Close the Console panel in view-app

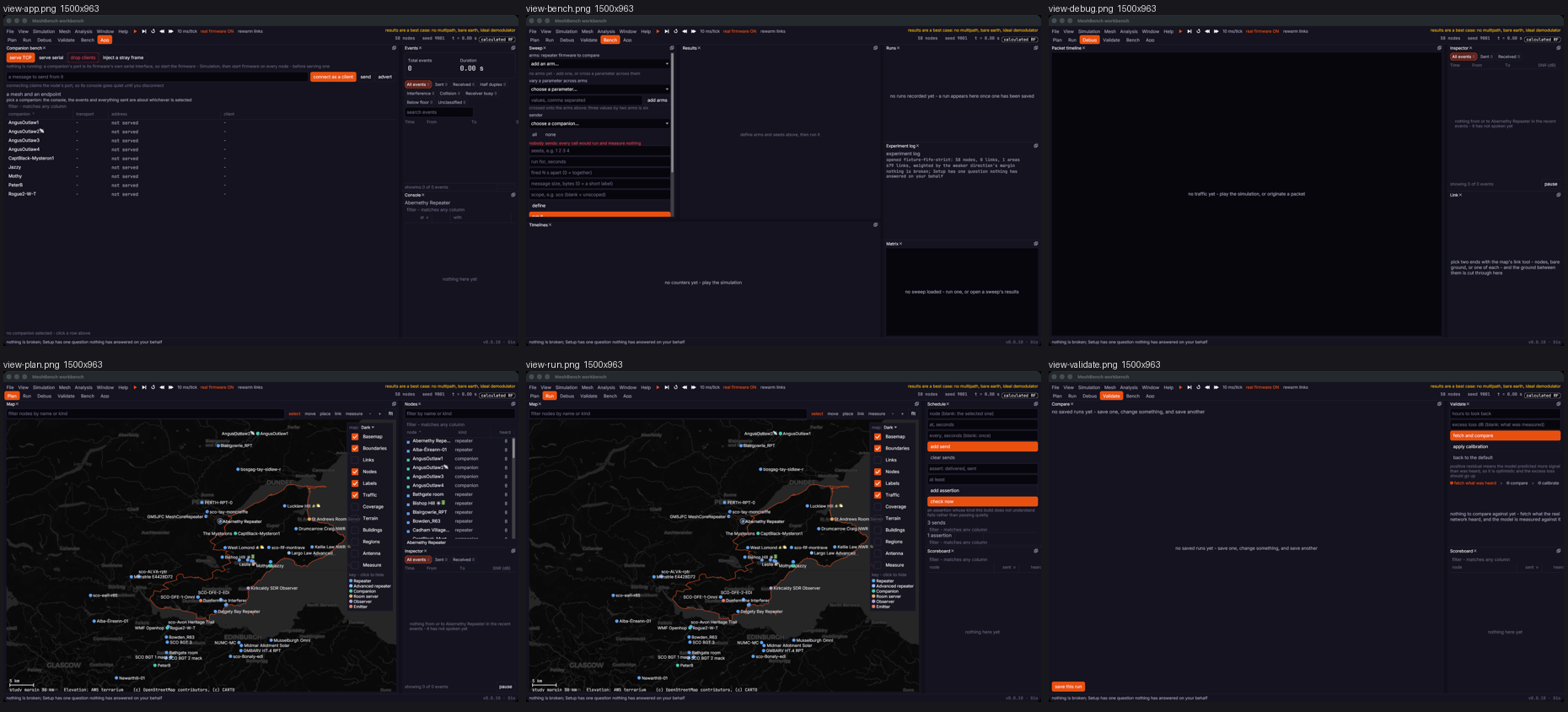[423, 195]
